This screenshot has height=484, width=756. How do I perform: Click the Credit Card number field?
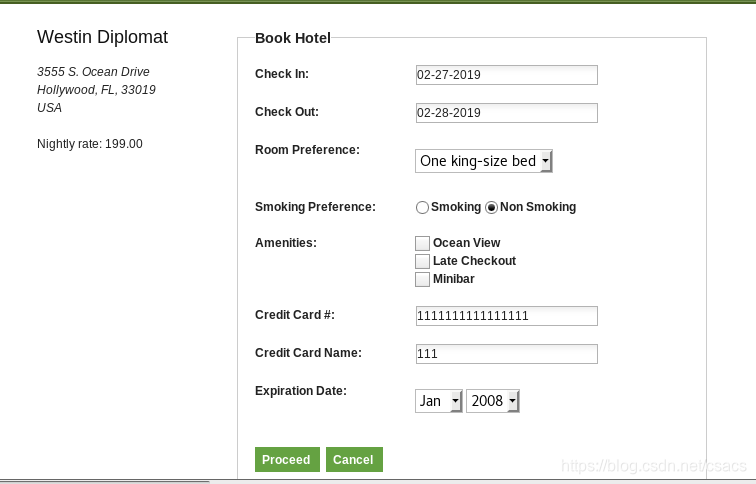506,316
